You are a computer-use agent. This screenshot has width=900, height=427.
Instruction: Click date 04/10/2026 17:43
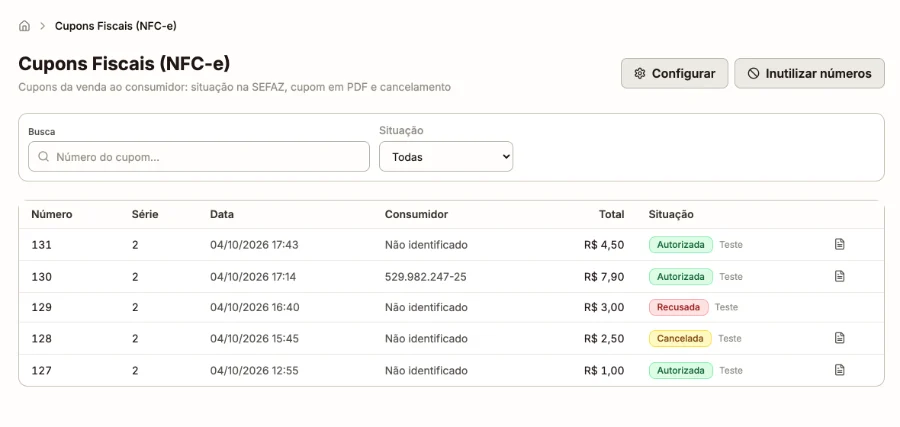[x=254, y=245]
